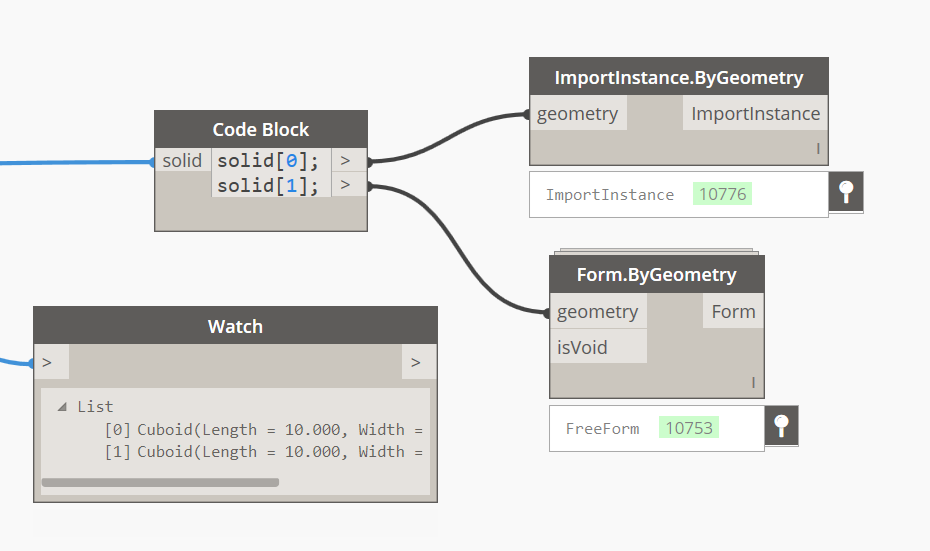Viewport: 930px width, 551px height.
Task: Collapse the List tree in Watch node
Action: click(x=63, y=407)
